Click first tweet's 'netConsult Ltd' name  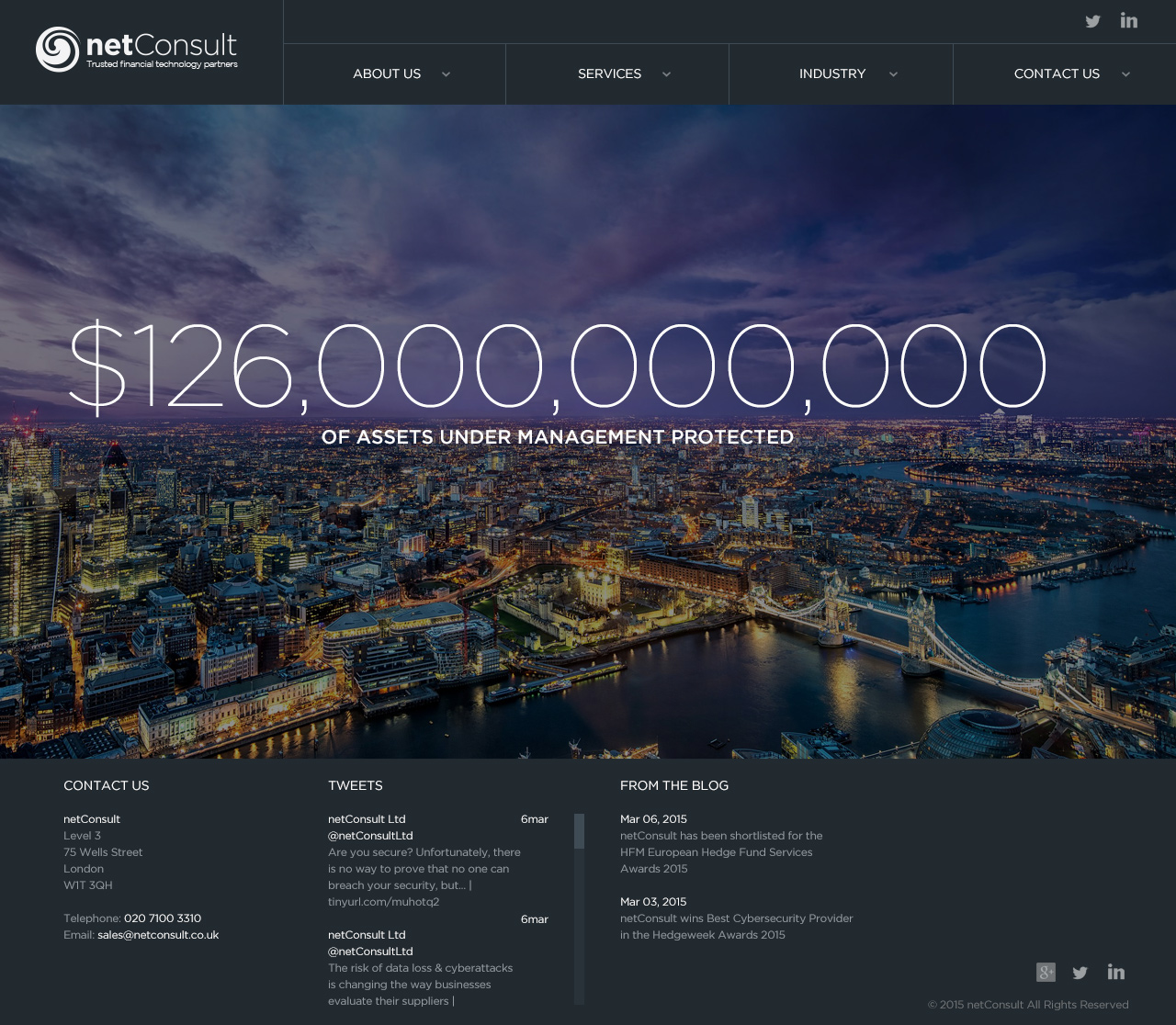(x=367, y=819)
